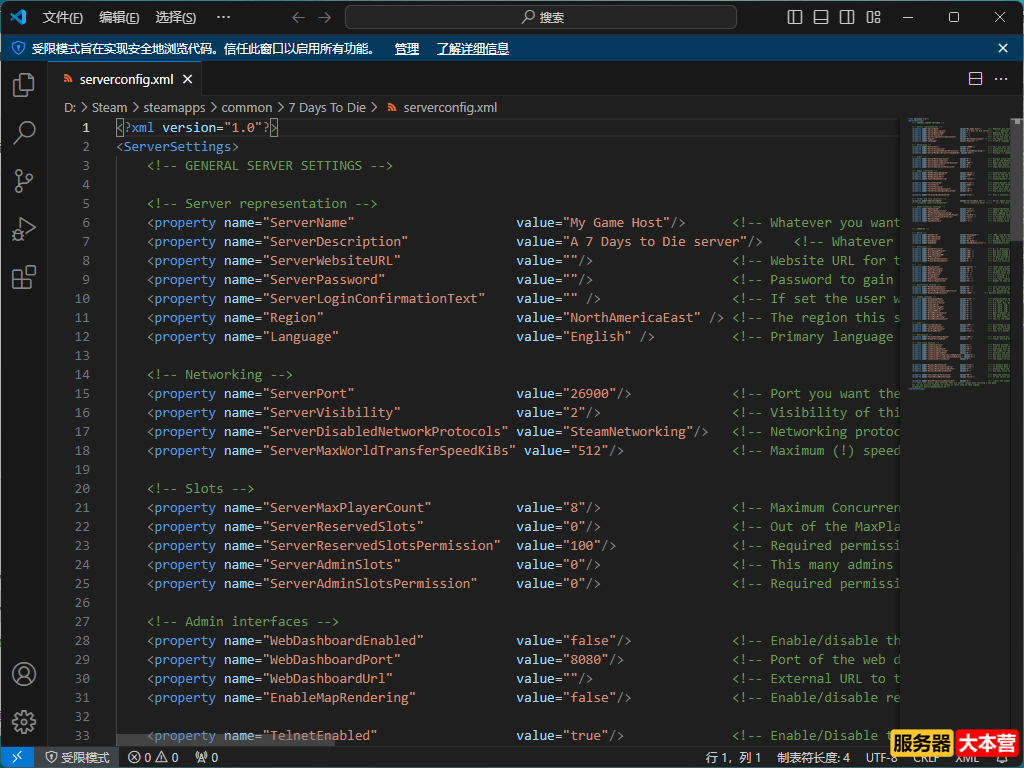Click the shield icon in the Restricted Mode banner
This screenshot has height=768, width=1024.
[x=18, y=48]
